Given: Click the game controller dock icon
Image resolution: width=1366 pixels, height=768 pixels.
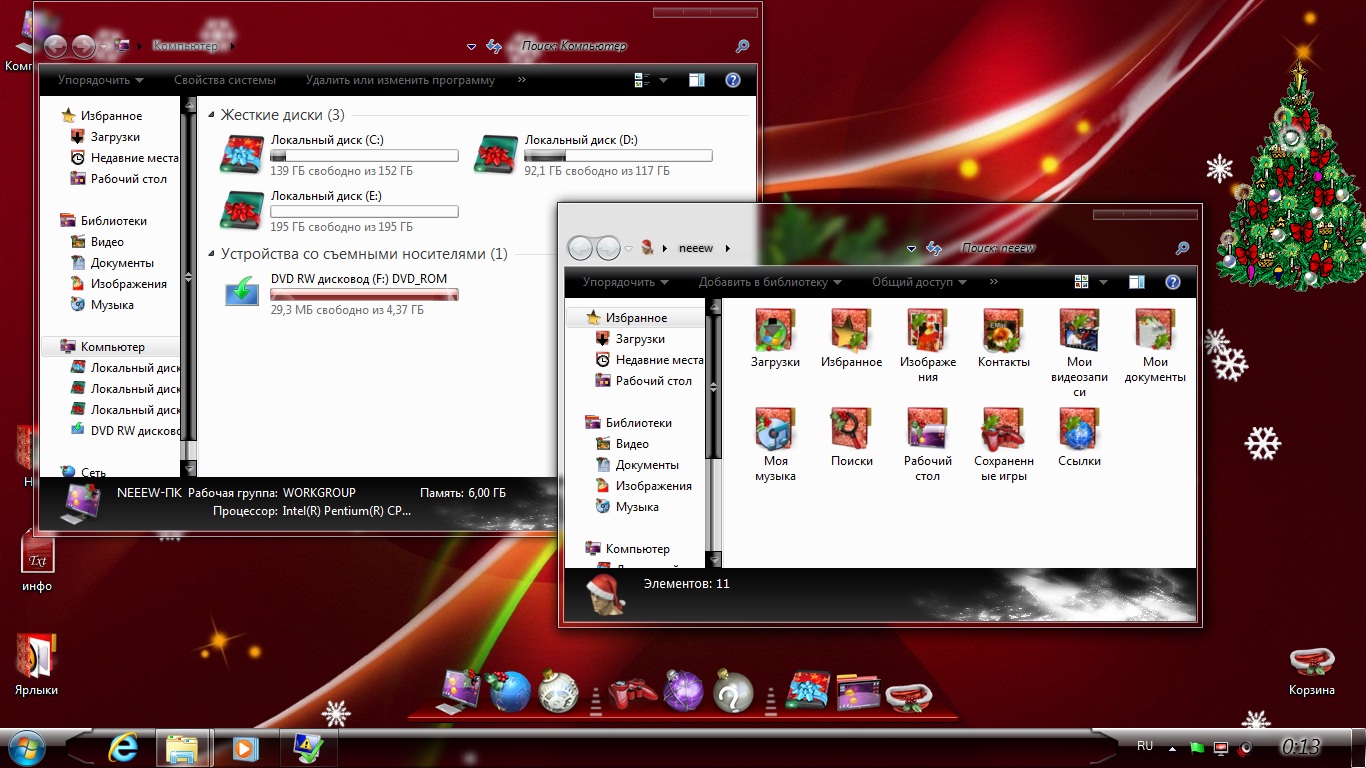Looking at the screenshot, I should click(632, 692).
